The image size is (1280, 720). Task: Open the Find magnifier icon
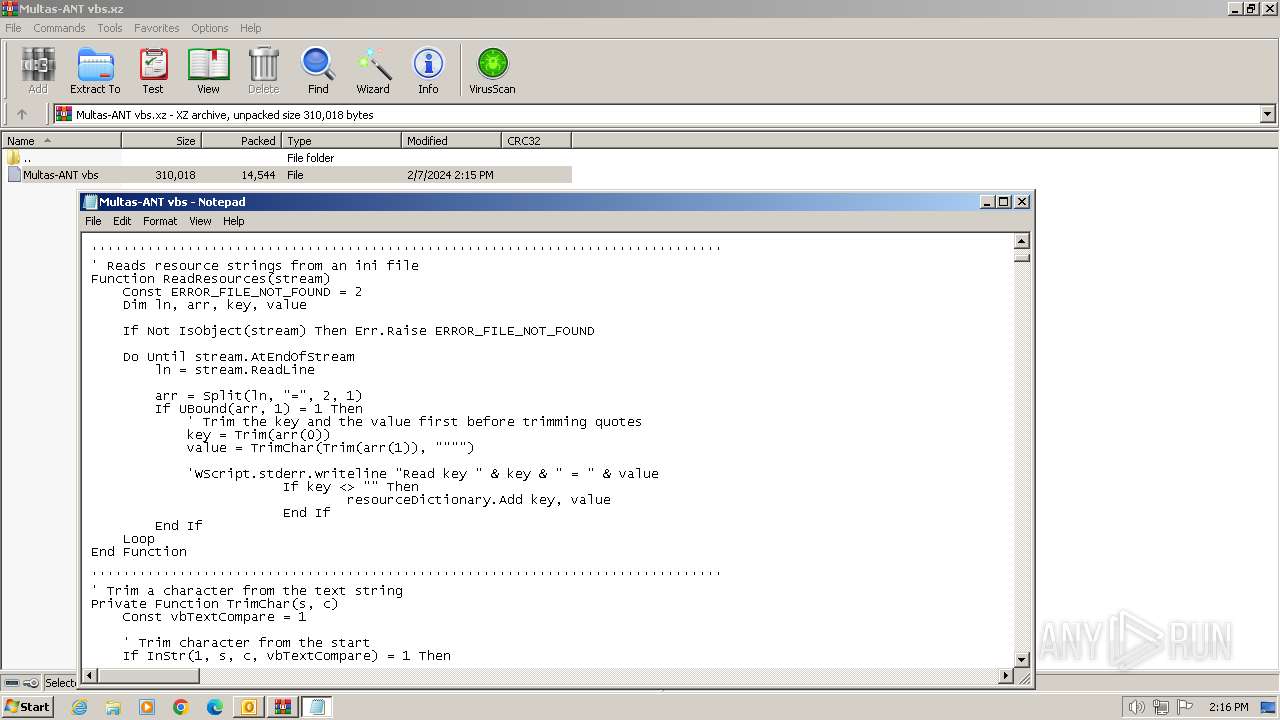click(x=318, y=70)
